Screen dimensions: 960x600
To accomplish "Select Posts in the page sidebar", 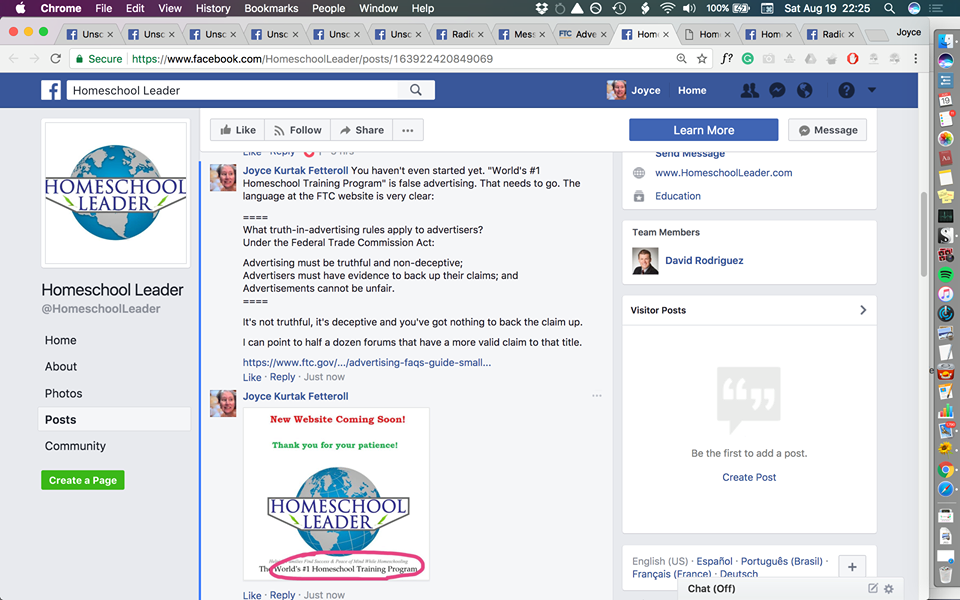I will tap(114, 419).
